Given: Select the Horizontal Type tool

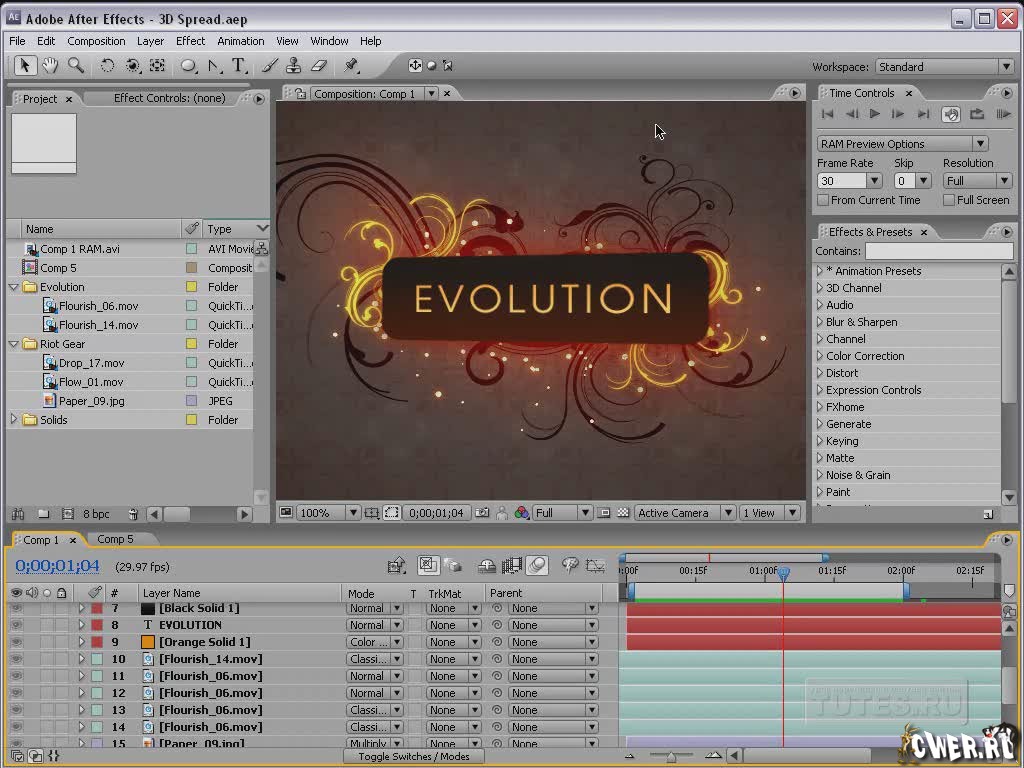Looking at the screenshot, I should pos(239,66).
